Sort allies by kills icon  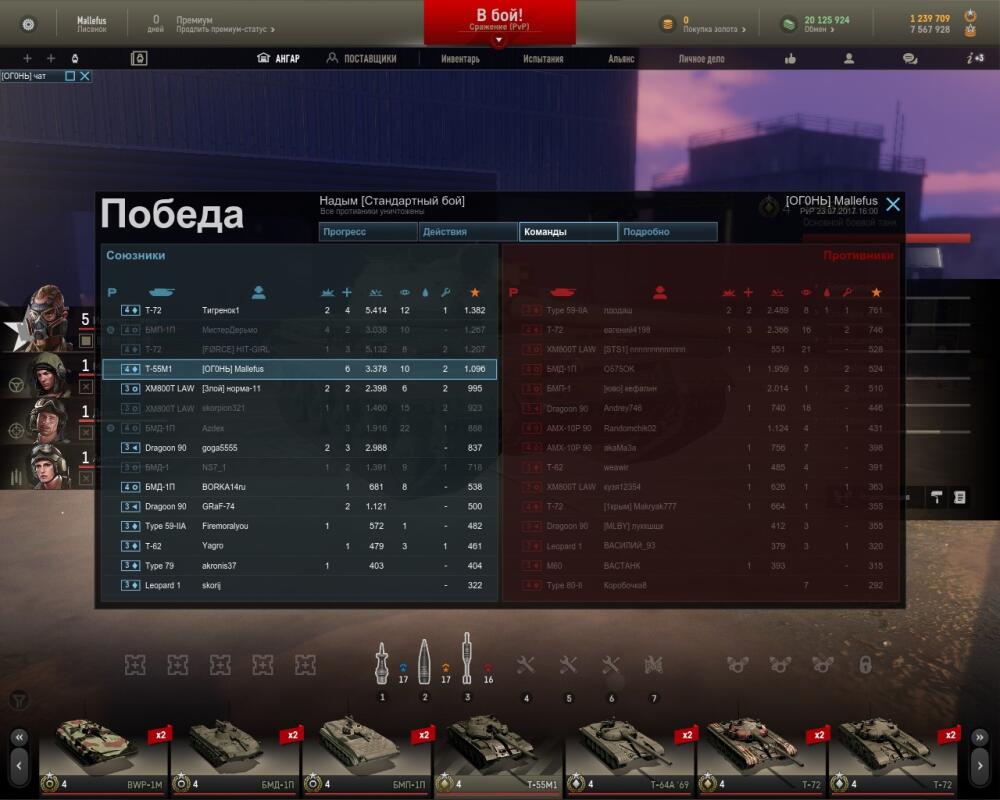(x=327, y=292)
